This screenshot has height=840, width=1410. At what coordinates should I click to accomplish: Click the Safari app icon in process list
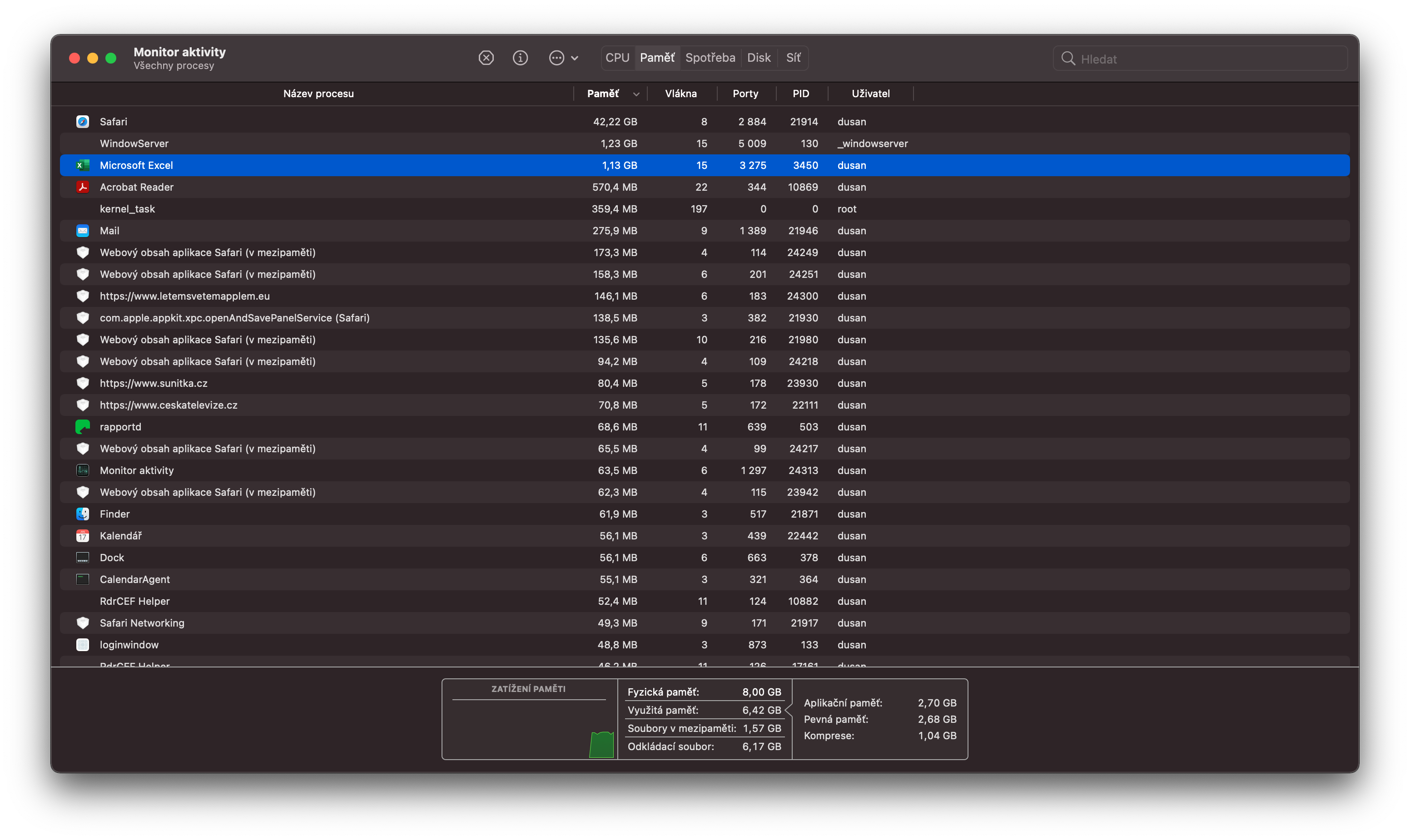(x=83, y=122)
